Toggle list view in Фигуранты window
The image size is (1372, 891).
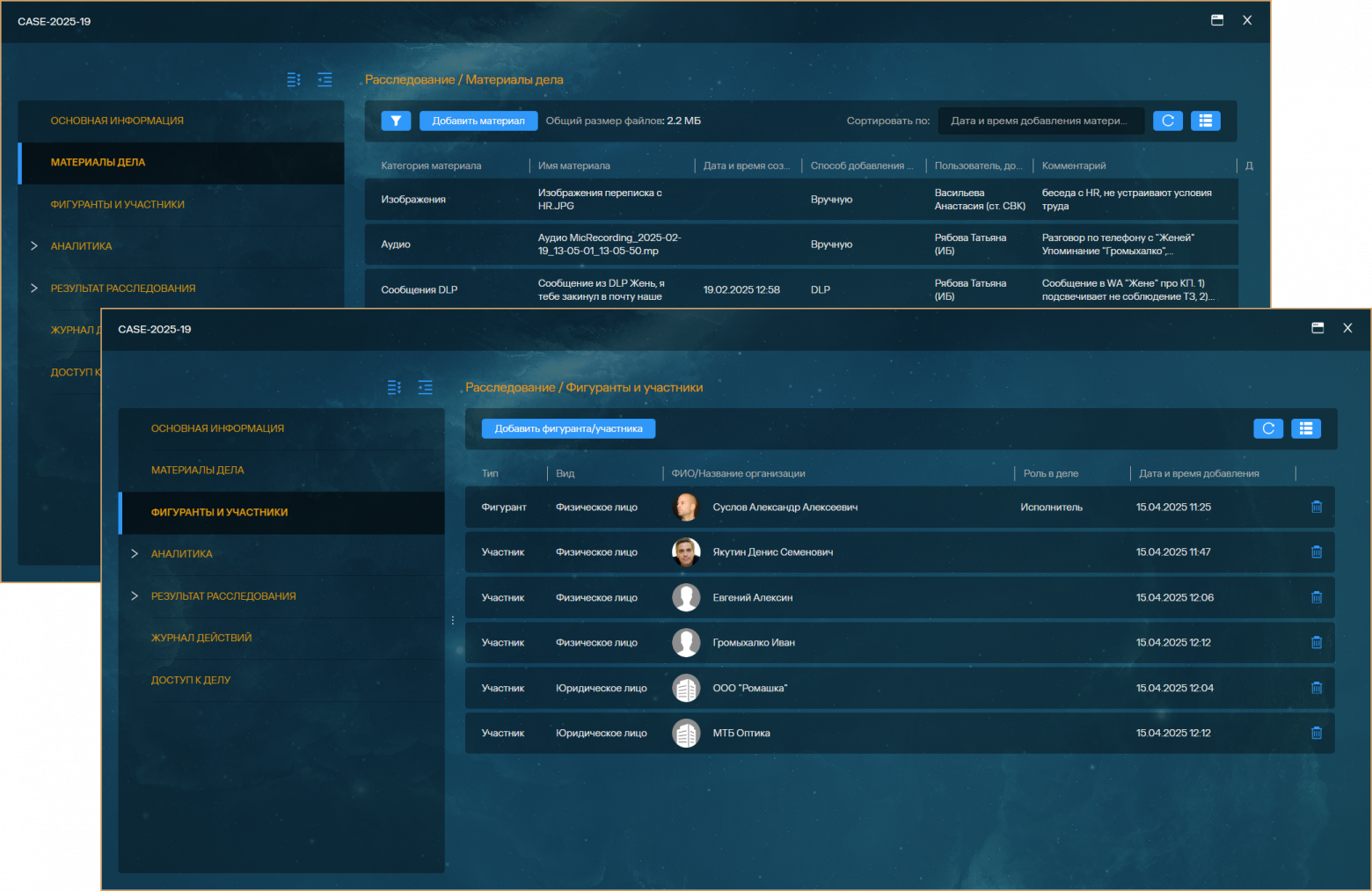[x=1306, y=428]
